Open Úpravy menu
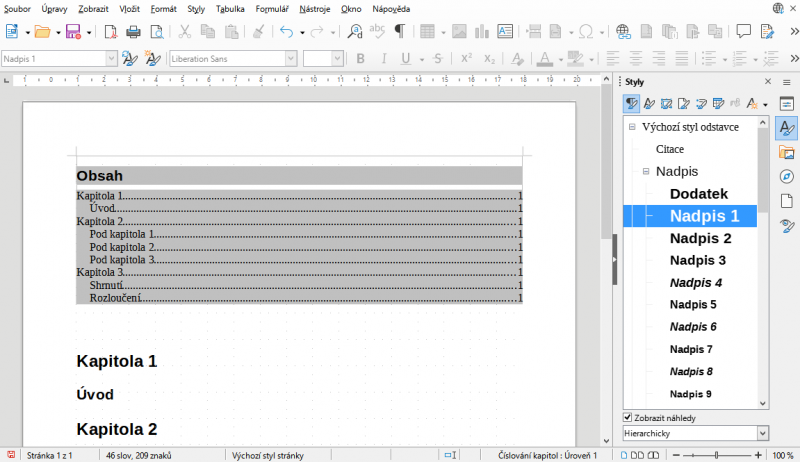The image size is (800, 462). [54, 9]
